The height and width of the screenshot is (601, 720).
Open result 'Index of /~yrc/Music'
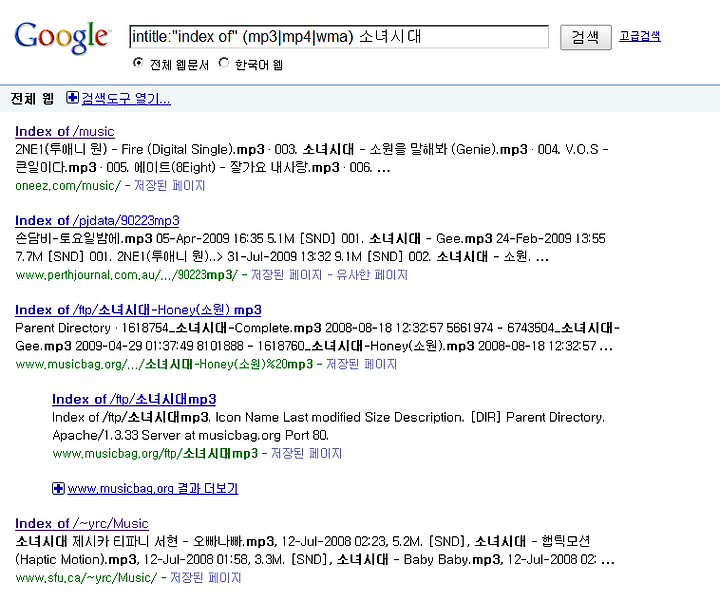pyautogui.click(x=82, y=523)
